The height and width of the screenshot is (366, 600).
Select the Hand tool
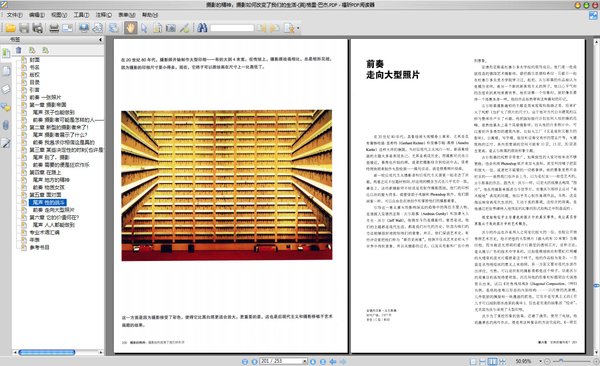point(130,28)
